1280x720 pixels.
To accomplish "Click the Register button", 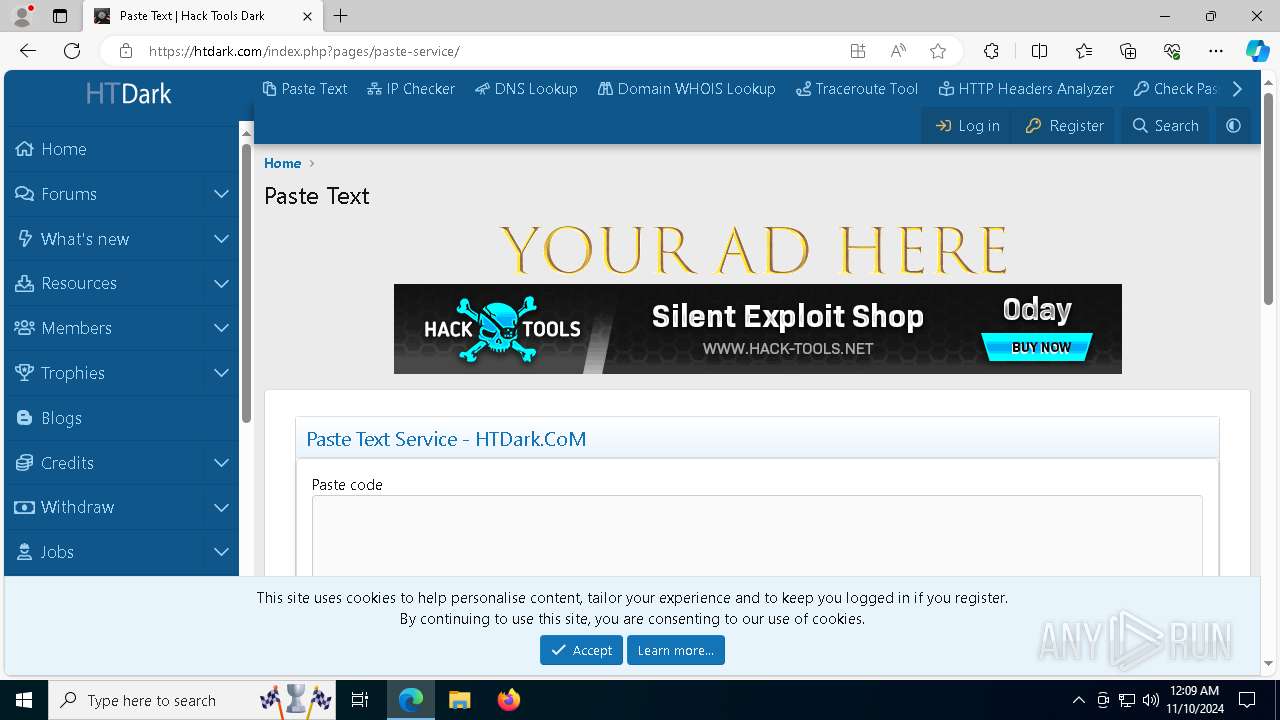I will pyautogui.click(x=1065, y=126).
